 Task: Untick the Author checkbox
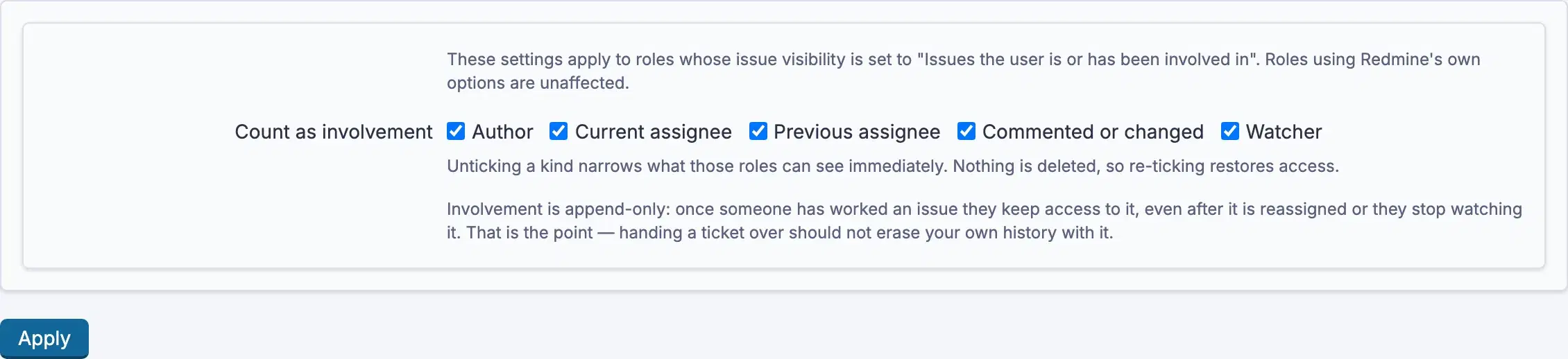456,131
